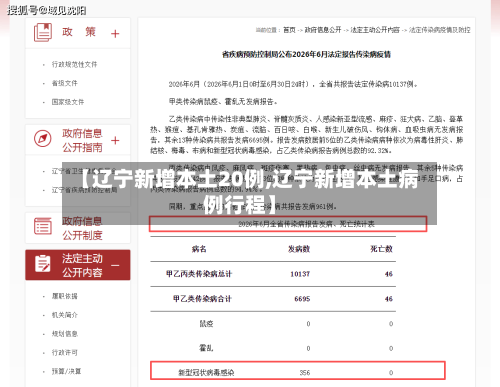Click the value 10137 in the table
Screen dimensions: 500x387
(300, 274)
